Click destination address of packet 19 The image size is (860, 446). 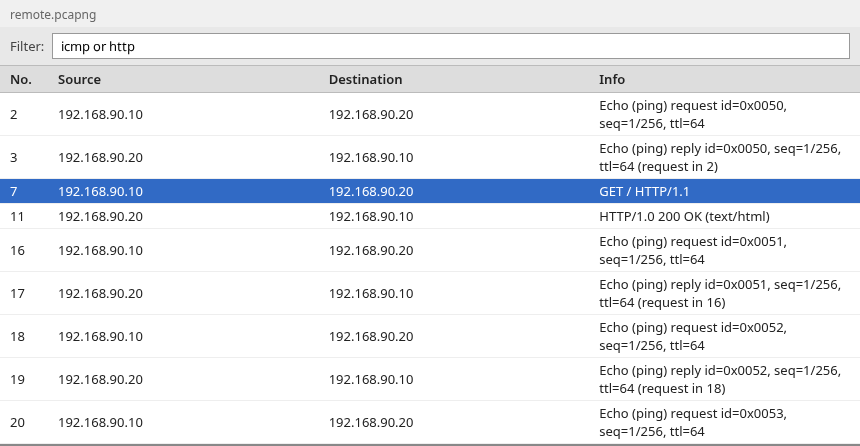(x=371, y=379)
